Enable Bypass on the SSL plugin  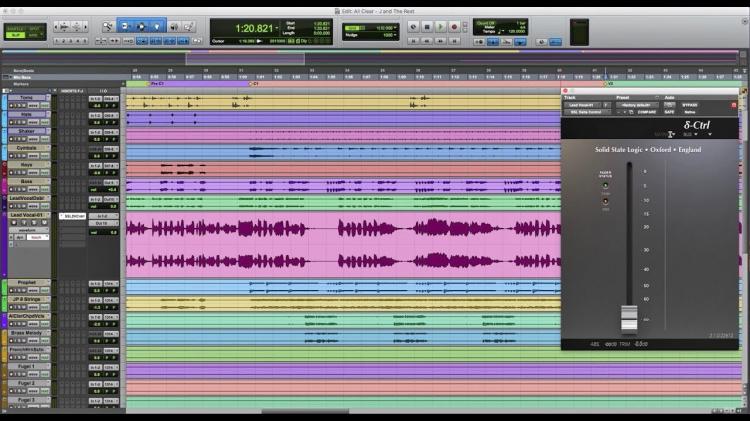click(x=691, y=104)
